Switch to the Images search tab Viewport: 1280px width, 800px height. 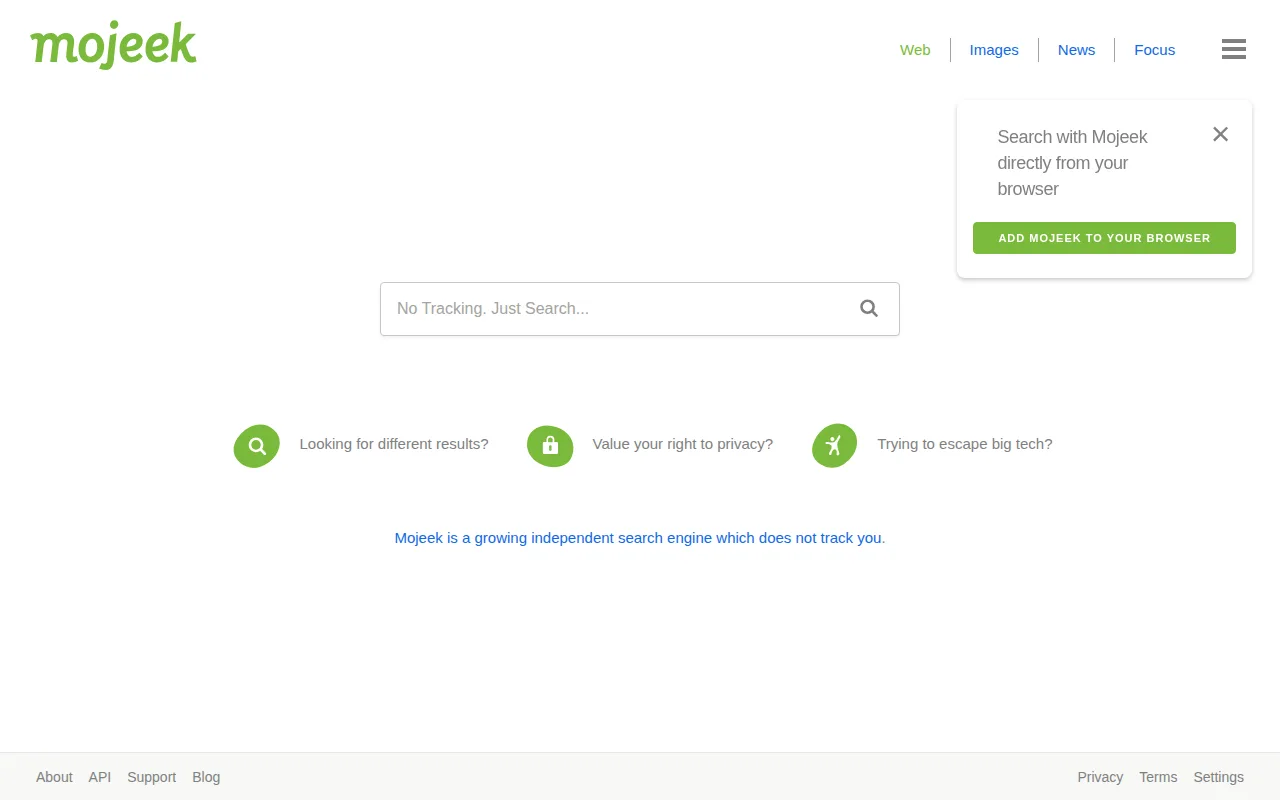pyautogui.click(x=994, y=50)
